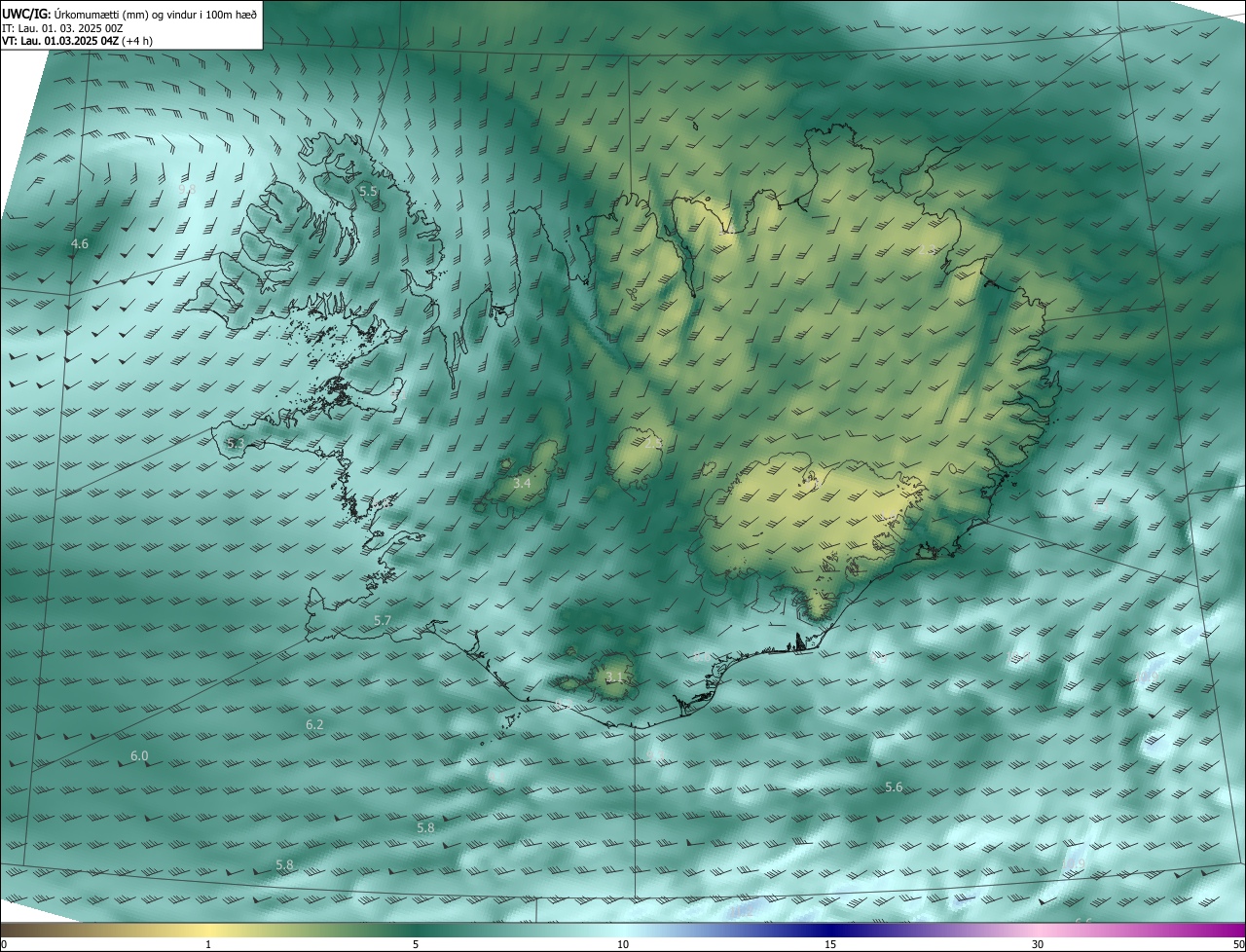Image resolution: width=1246 pixels, height=952 pixels.
Task: Click the colour scale tick label 30
Action: [x=1038, y=944]
